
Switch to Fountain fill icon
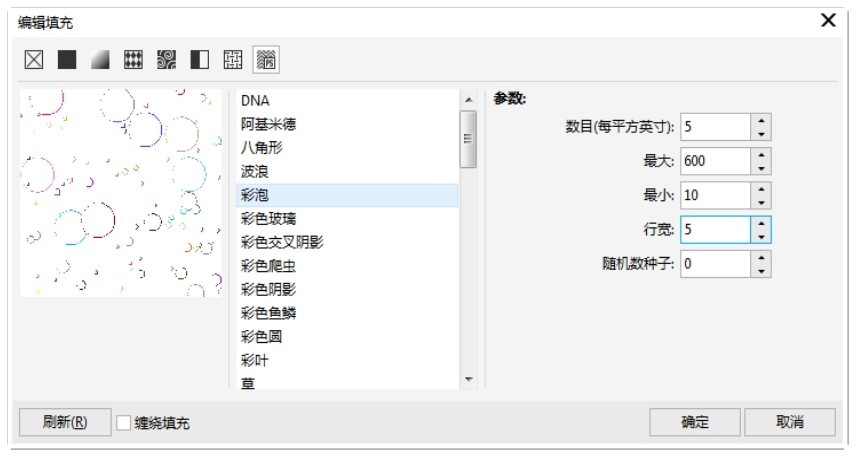pos(100,59)
